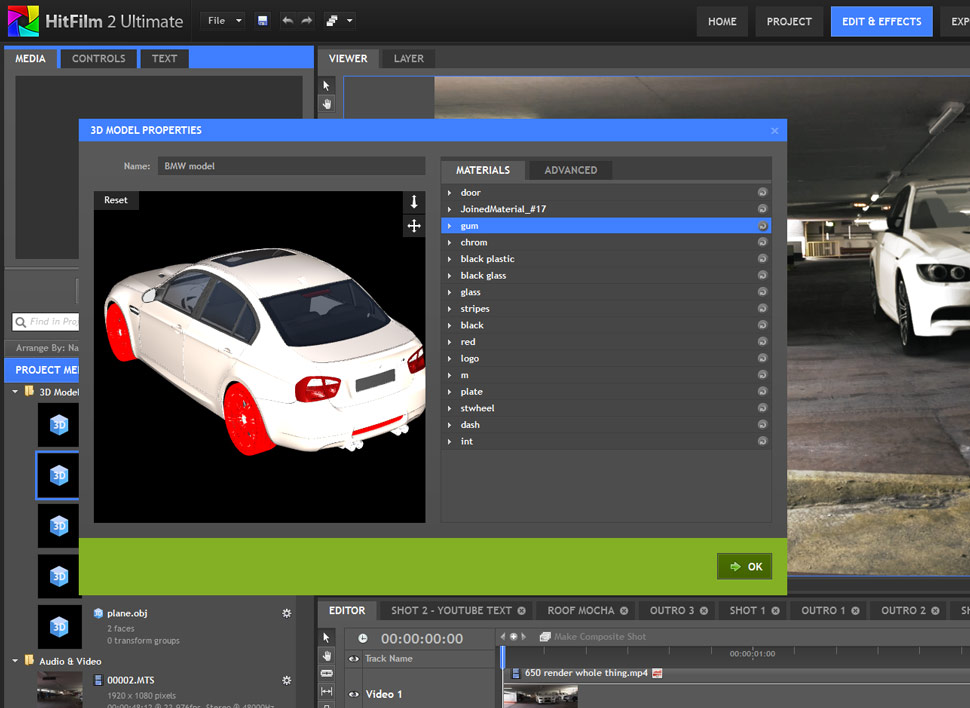Image resolution: width=970 pixels, height=708 pixels.
Task: Select the viewer selection arrow tool
Action: point(327,85)
